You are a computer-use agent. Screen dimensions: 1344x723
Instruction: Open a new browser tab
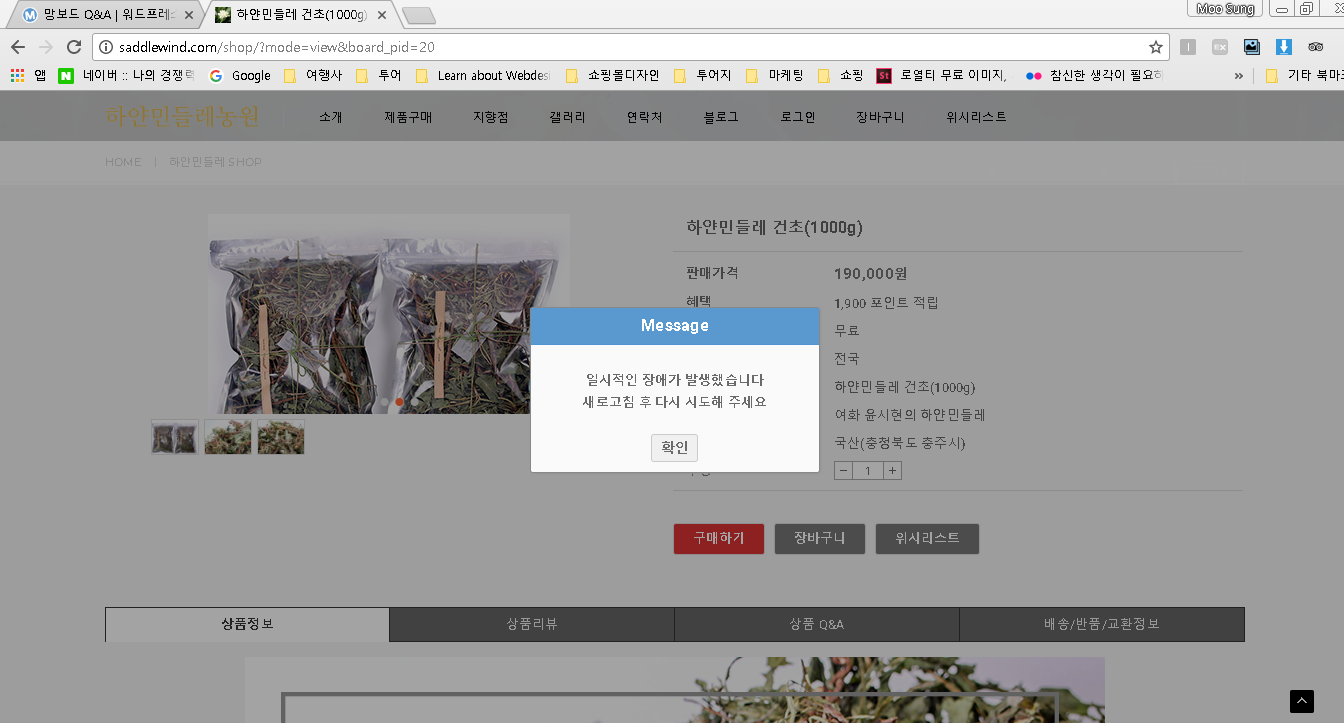pos(418,15)
